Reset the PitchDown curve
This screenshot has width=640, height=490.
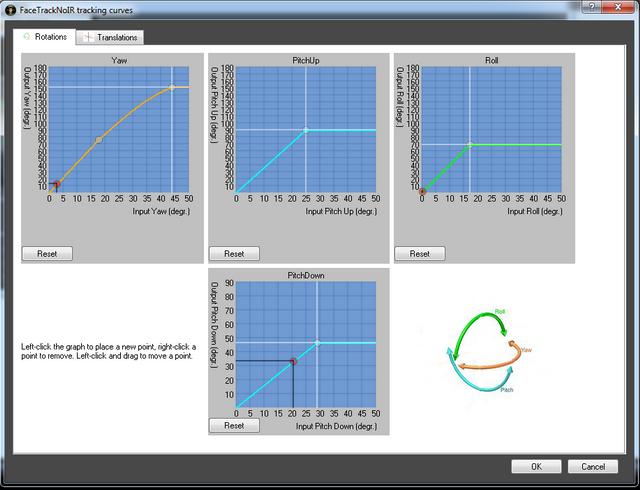point(234,425)
